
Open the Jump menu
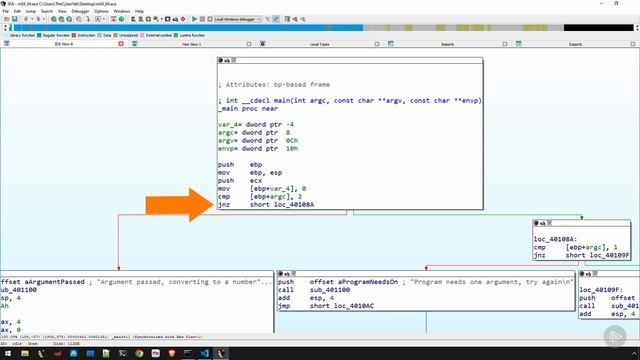coord(31,11)
